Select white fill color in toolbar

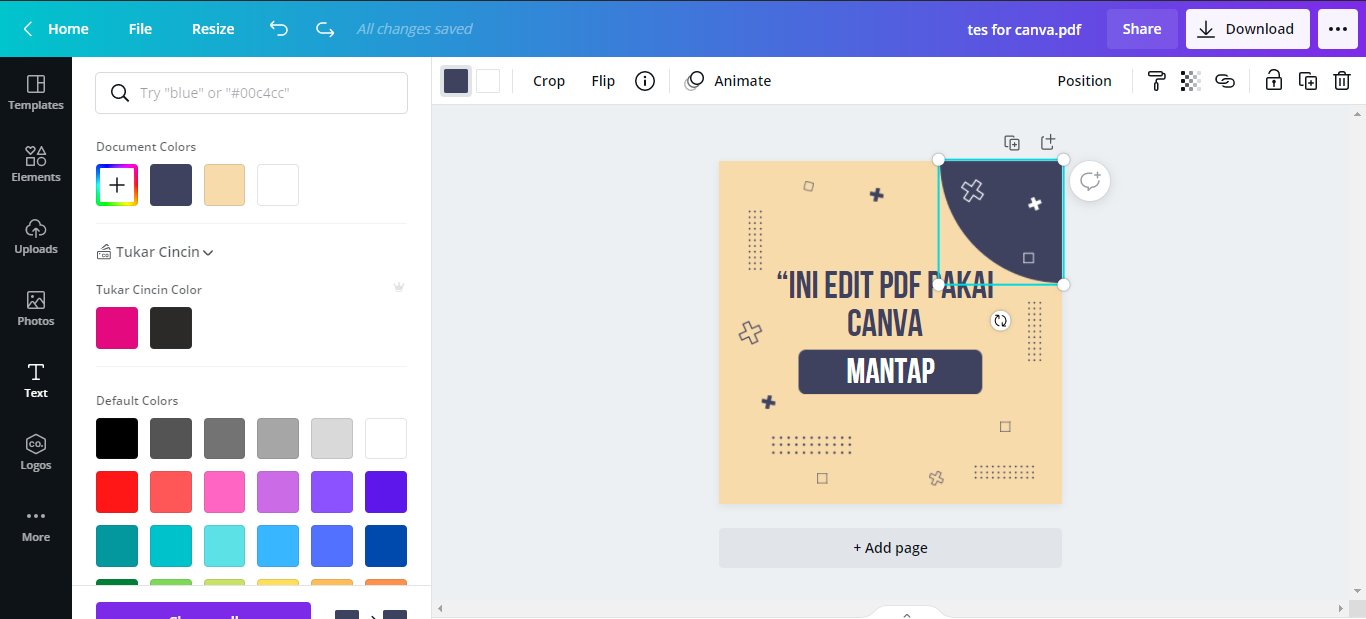click(488, 81)
